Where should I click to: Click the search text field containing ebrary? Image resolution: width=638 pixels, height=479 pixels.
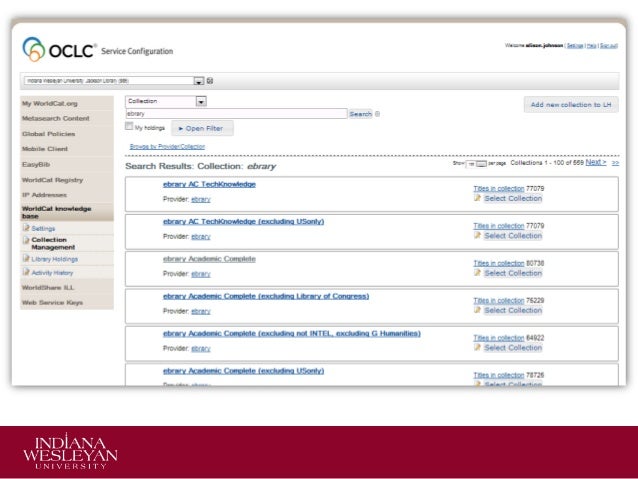tap(236, 114)
